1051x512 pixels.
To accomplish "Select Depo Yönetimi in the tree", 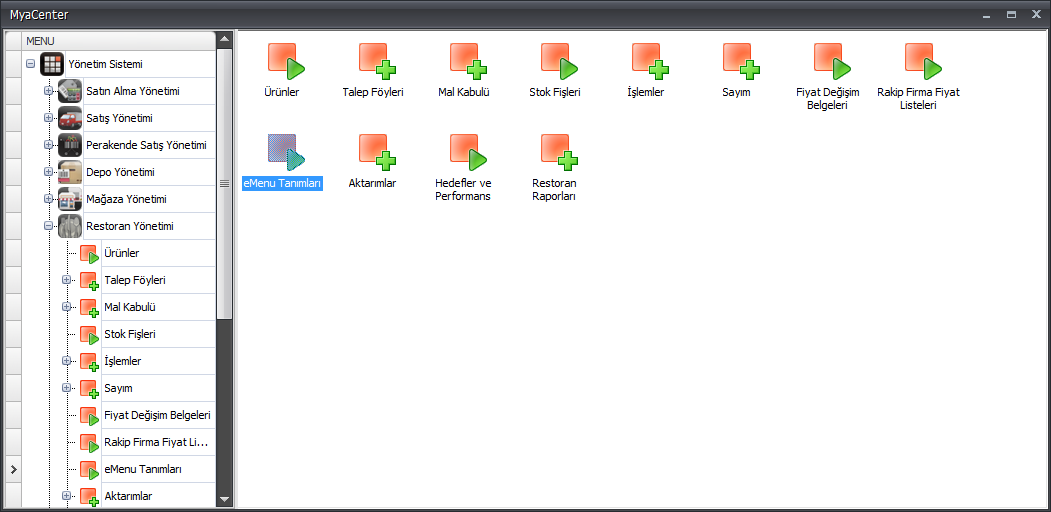I will pyautogui.click(x=119, y=172).
